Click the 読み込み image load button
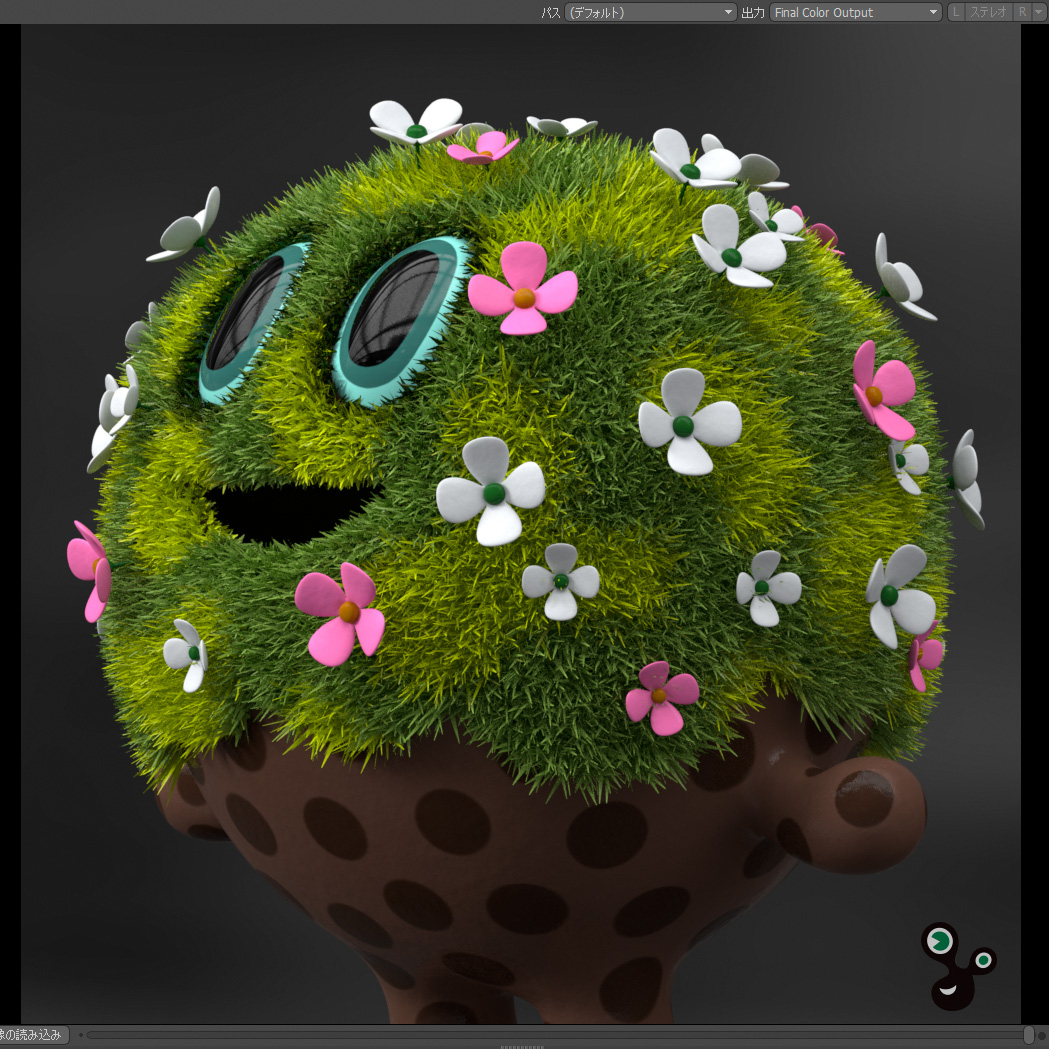This screenshot has height=1049, width=1049. 33,1035
